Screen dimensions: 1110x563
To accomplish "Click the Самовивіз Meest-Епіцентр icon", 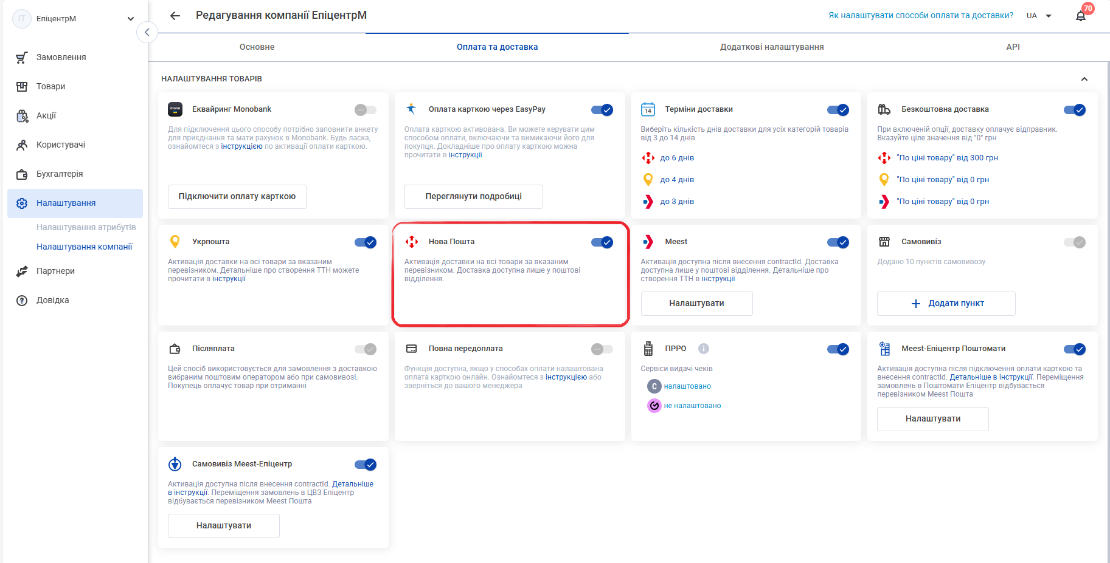I will coord(175,465).
